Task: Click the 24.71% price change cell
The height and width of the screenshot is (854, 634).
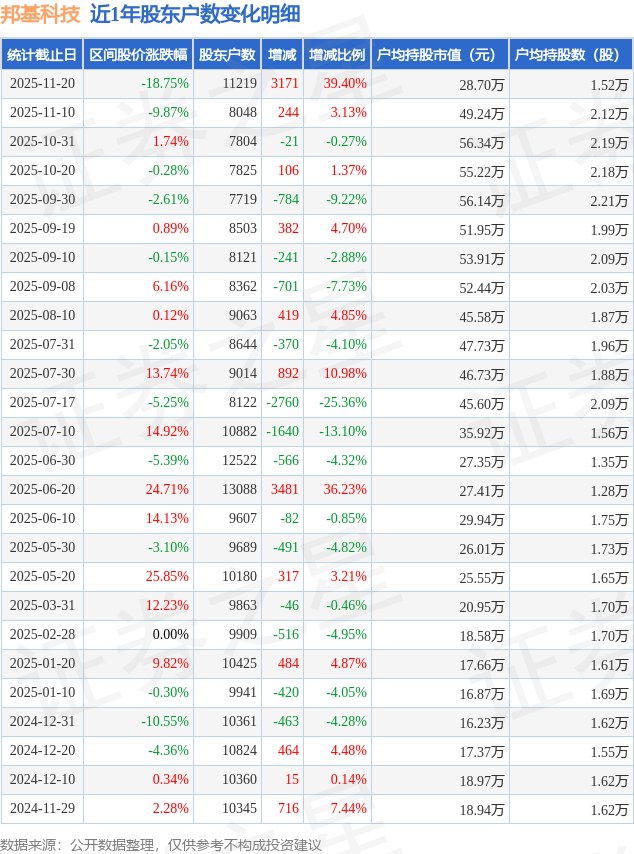Action: pos(167,490)
